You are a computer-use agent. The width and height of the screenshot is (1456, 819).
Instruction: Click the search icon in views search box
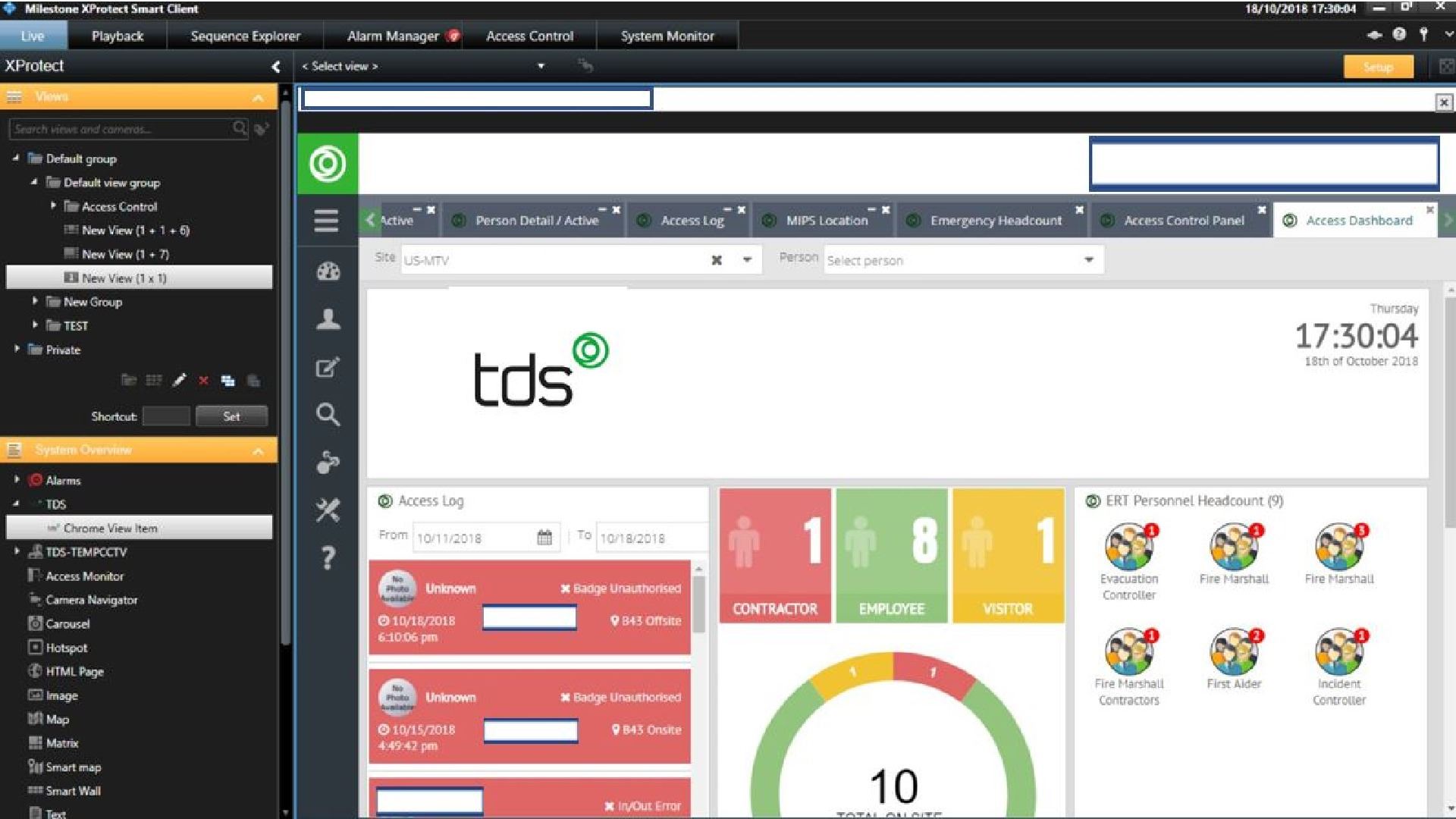click(x=240, y=128)
